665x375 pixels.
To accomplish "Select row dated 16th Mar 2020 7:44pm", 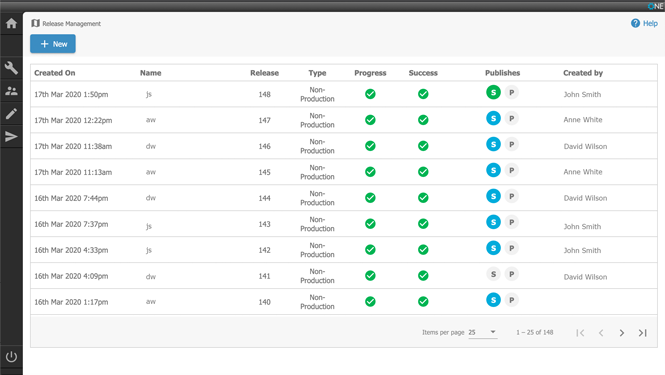I will (x=344, y=198).
